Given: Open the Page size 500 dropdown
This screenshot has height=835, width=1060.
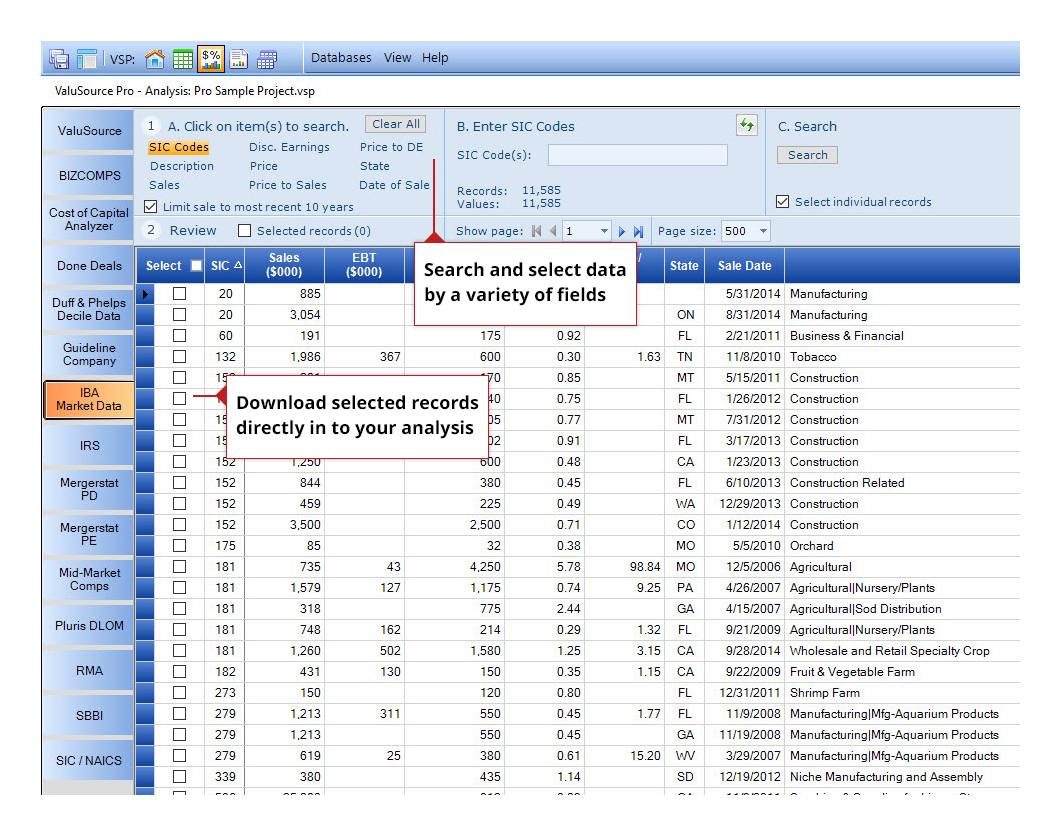Looking at the screenshot, I should point(762,231).
